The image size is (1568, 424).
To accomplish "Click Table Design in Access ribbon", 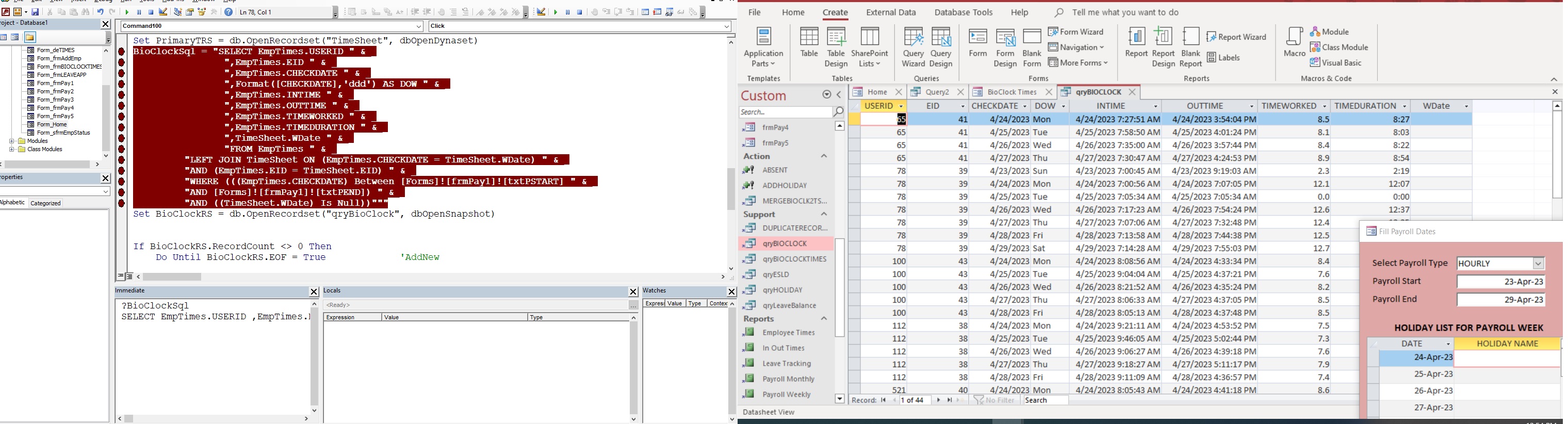I will [836, 47].
